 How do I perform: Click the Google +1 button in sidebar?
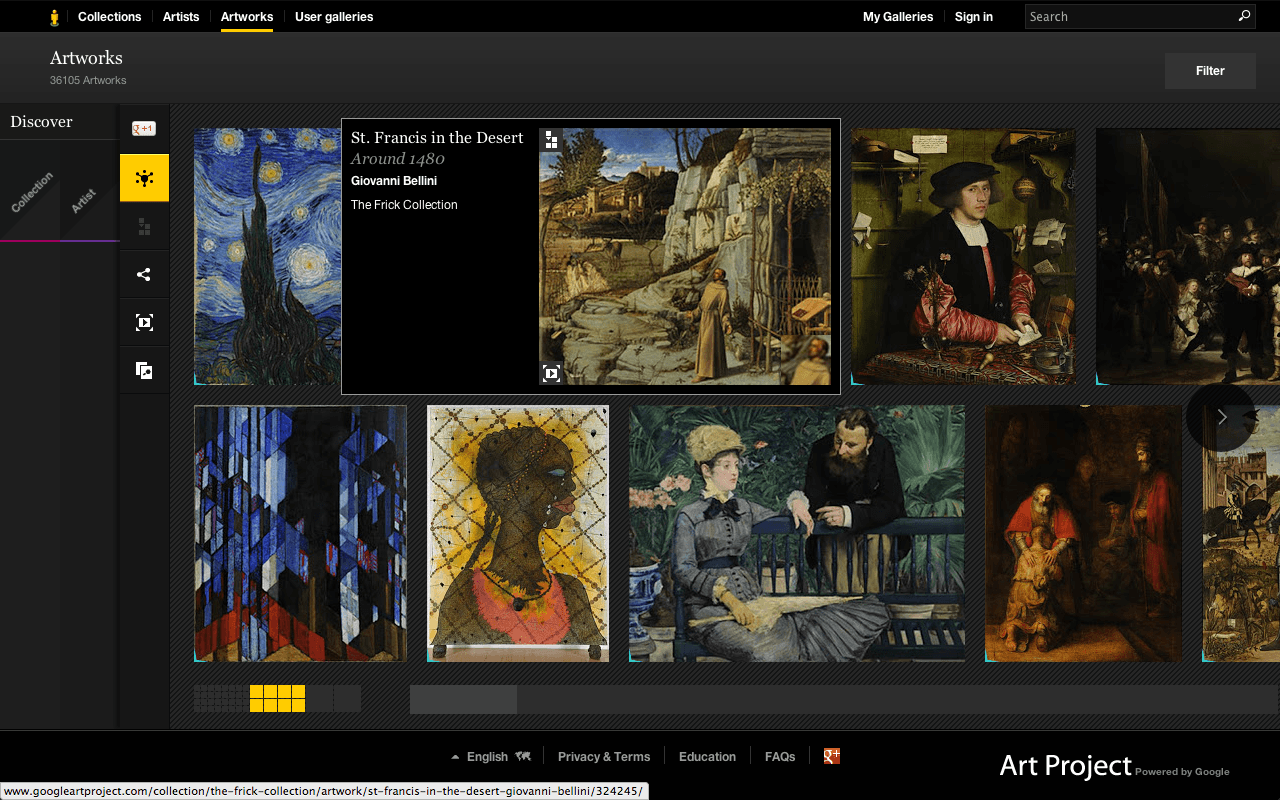tap(144, 128)
